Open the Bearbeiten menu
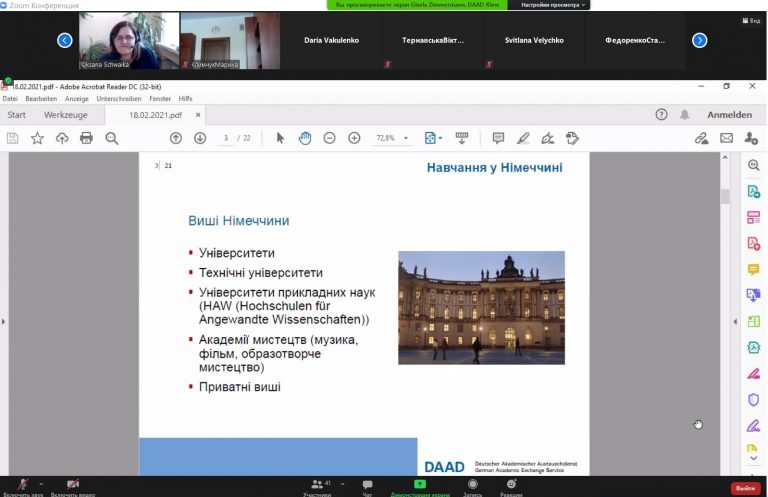The image size is (768, 497). click(41, 99)
